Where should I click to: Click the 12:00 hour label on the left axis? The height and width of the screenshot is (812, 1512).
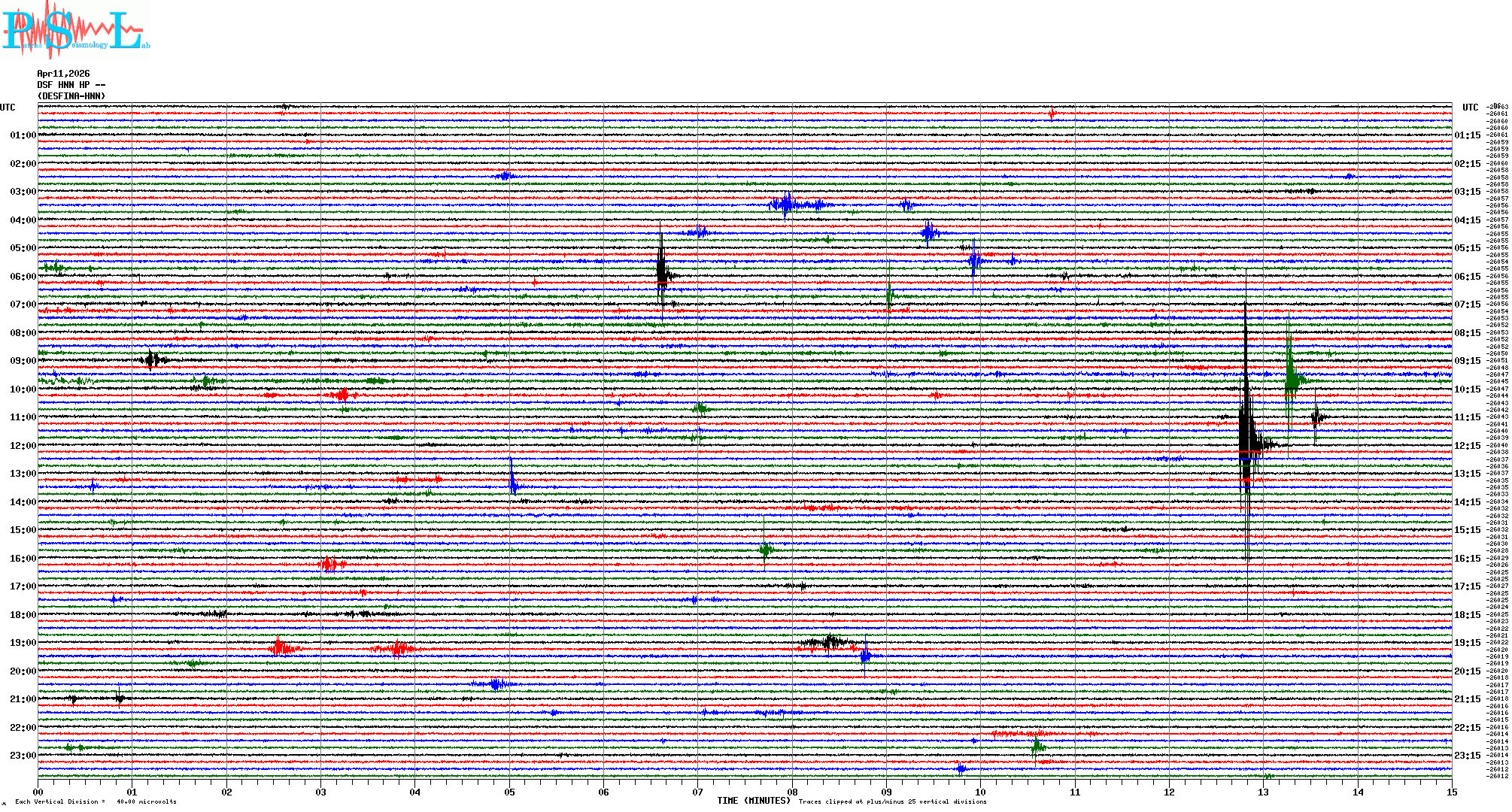point(23,446)
